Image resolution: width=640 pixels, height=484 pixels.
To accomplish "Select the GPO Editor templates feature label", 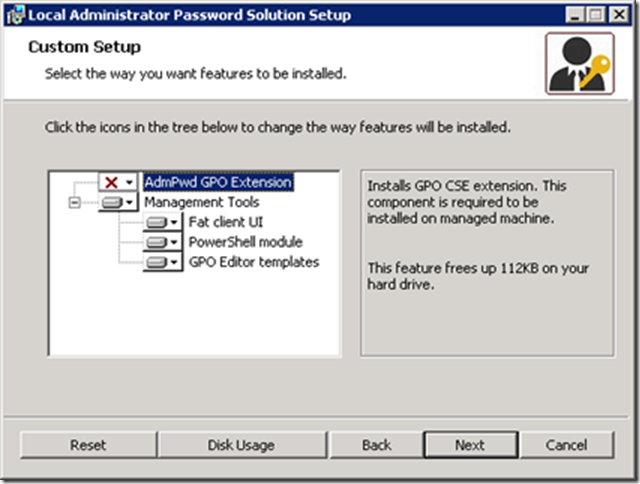I will [x=254, y=262].
